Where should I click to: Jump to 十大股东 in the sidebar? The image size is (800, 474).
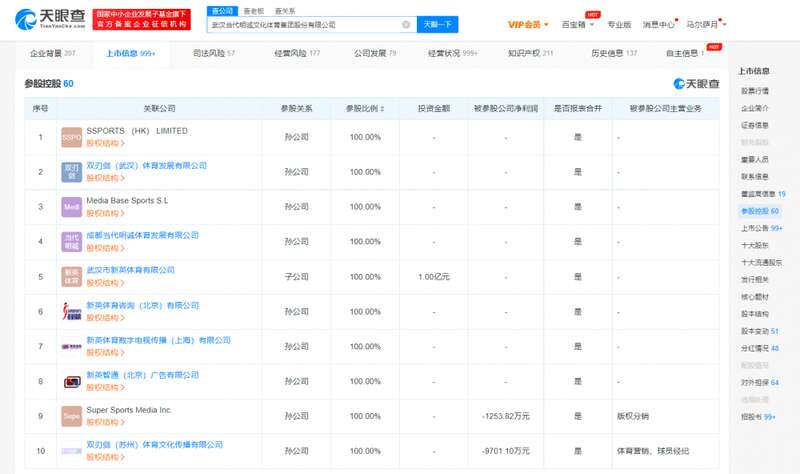755,245
